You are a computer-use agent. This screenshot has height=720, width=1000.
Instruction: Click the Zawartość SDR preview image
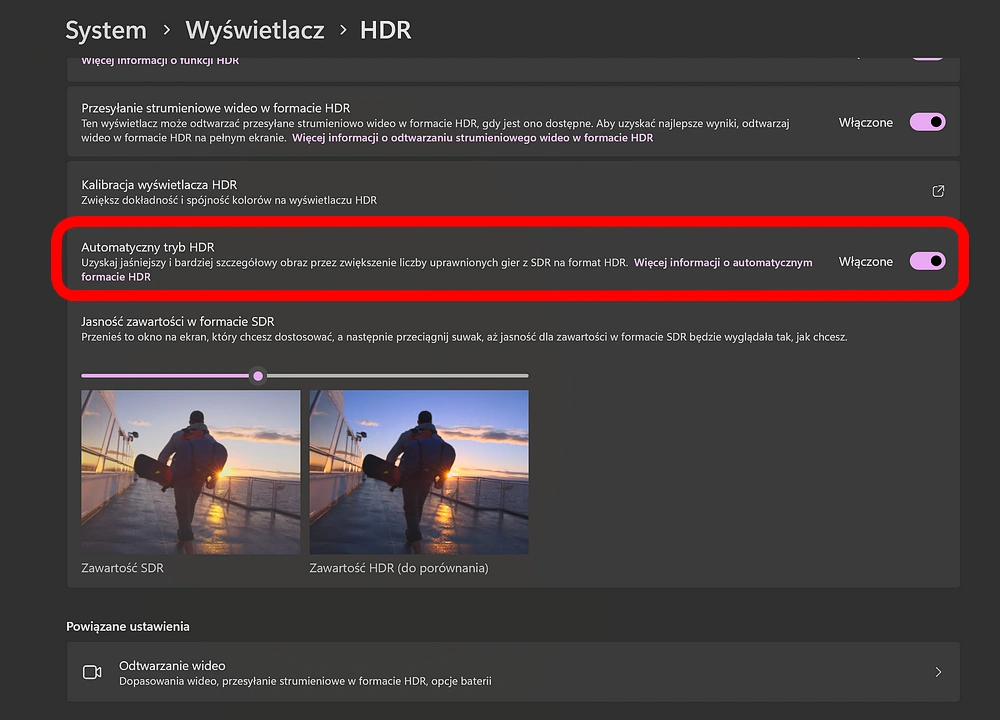tap(191, 472)
